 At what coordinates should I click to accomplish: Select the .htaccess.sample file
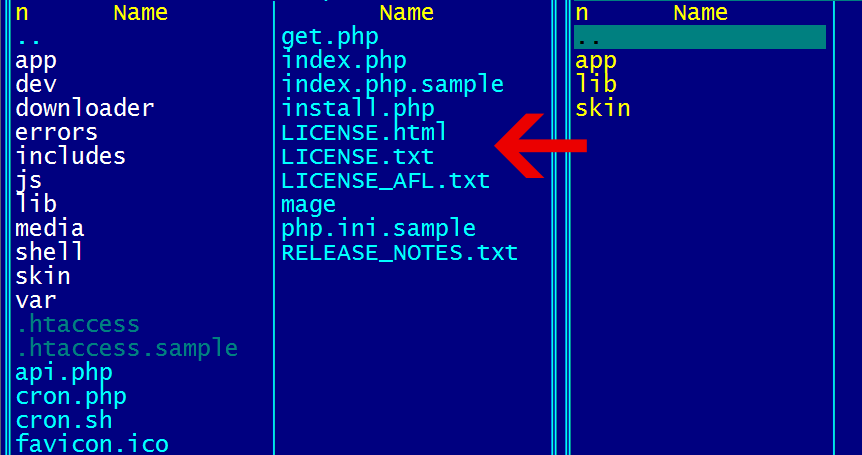click(126, 348)
